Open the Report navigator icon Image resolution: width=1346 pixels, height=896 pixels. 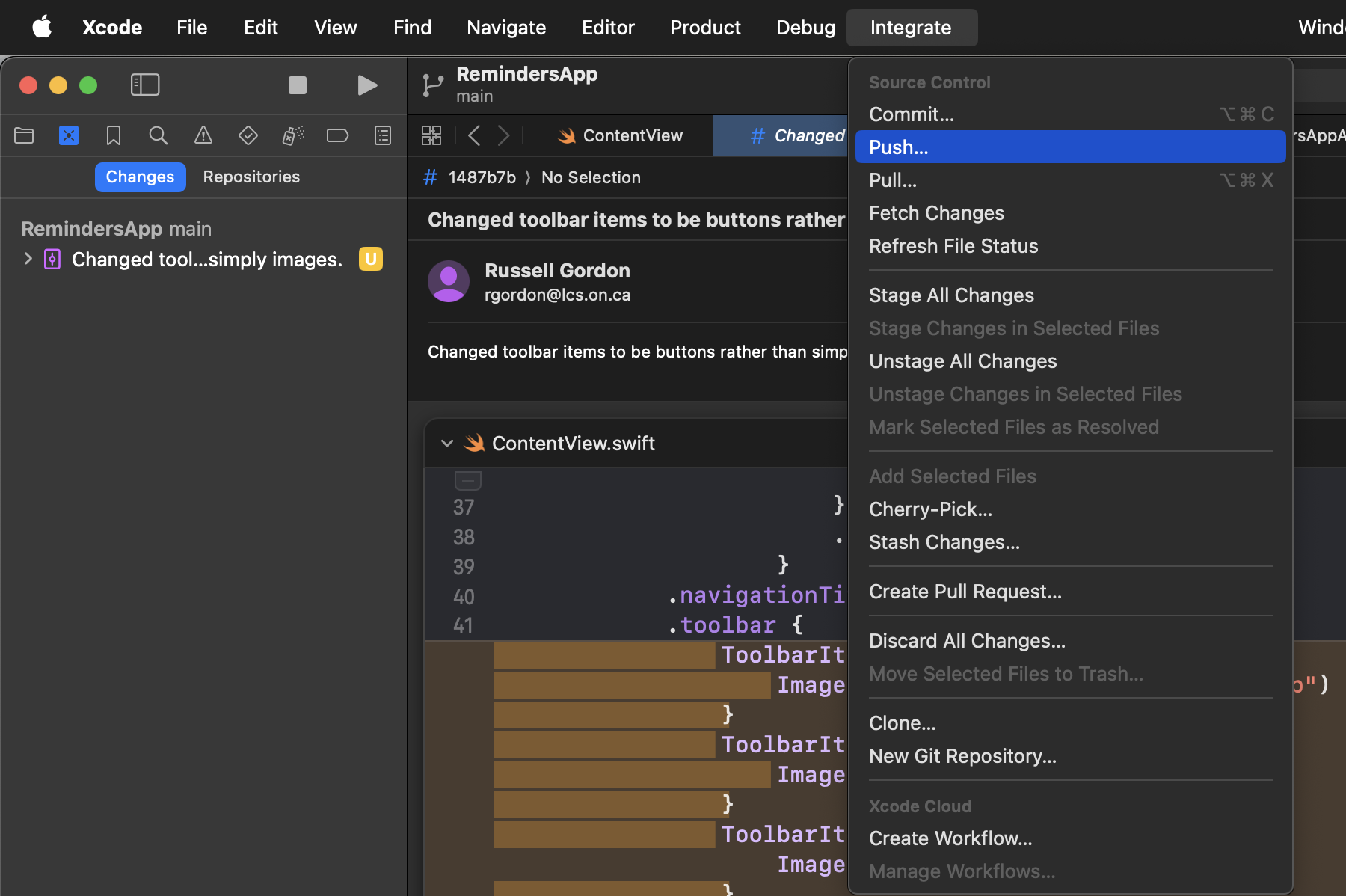[383, 135]
